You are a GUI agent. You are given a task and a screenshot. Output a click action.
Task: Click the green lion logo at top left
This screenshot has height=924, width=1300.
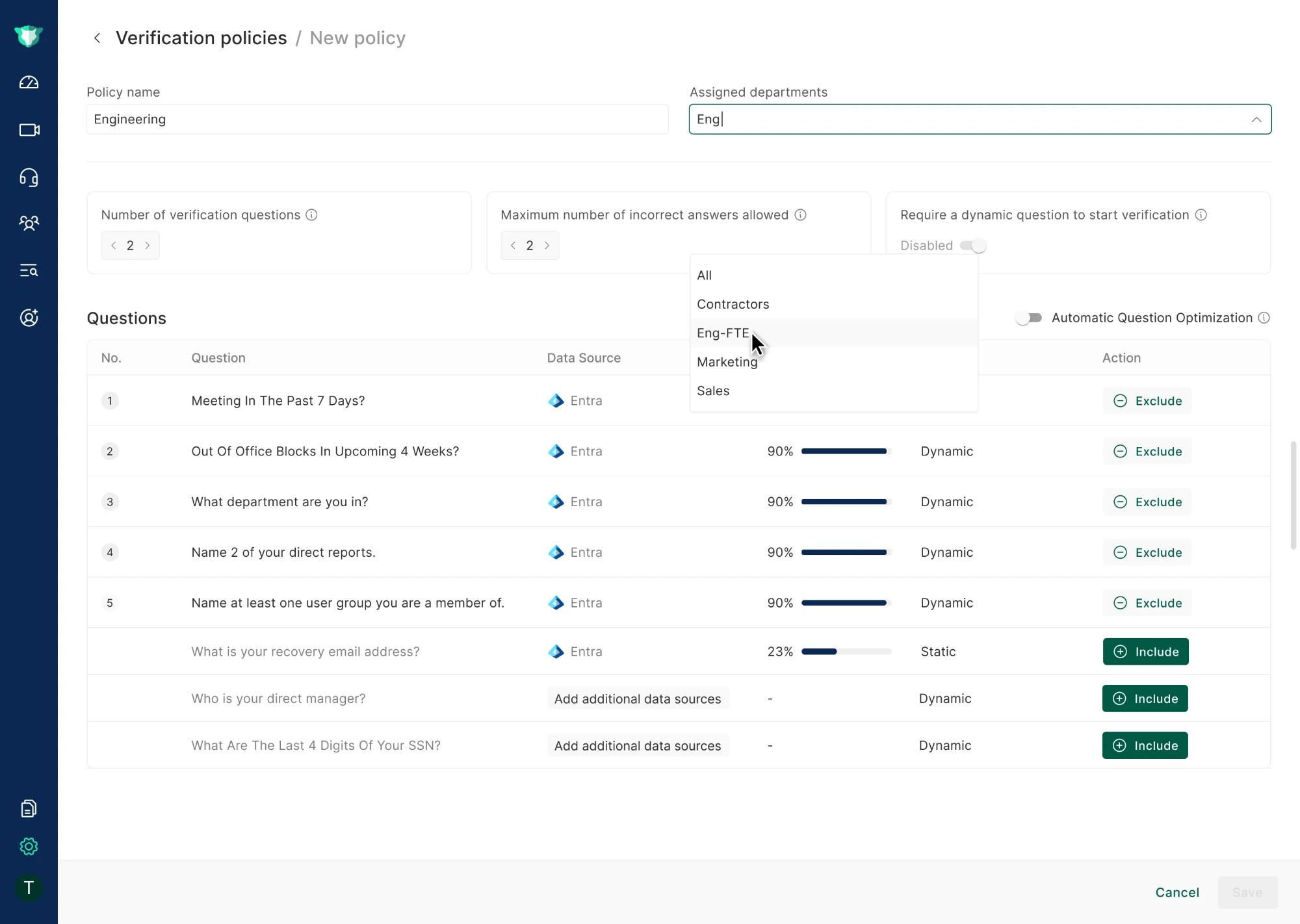(x=29, y=36)
